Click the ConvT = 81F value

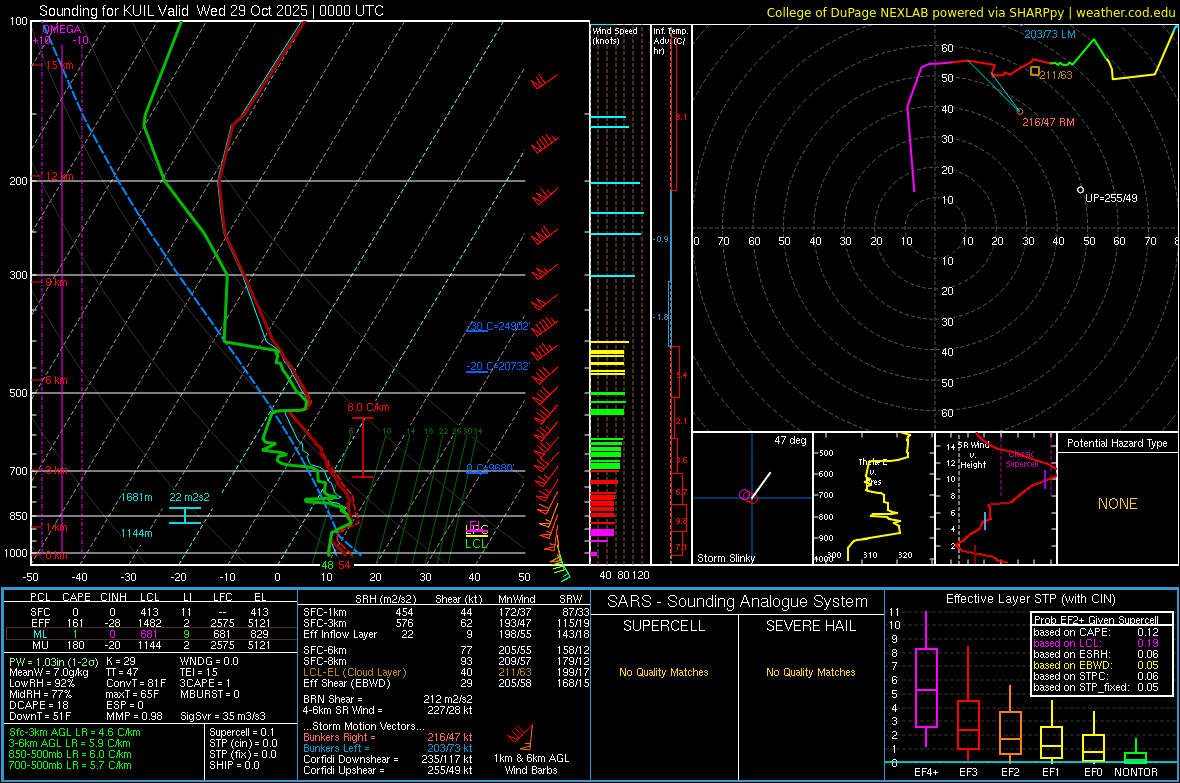(135, 683)
